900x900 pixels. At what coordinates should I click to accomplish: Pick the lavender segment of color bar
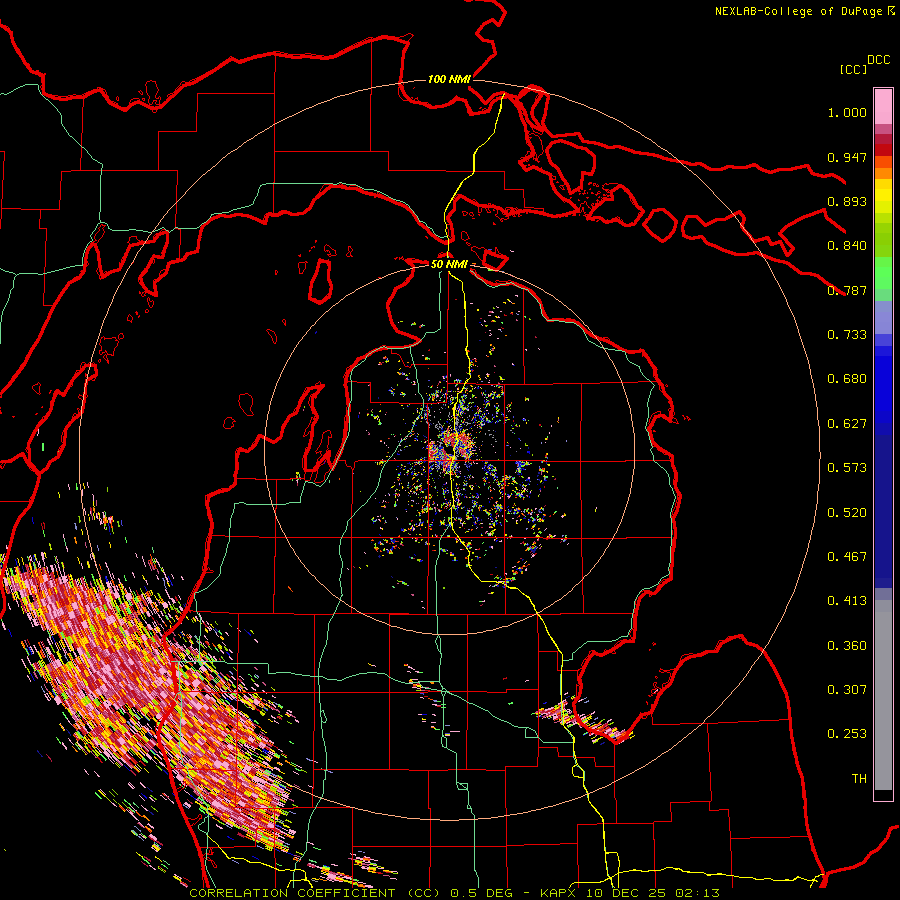click(883, 317)
